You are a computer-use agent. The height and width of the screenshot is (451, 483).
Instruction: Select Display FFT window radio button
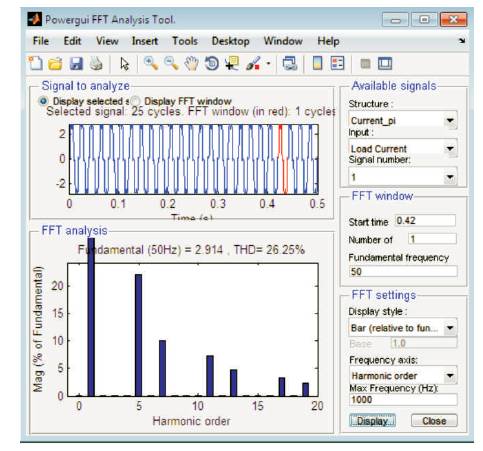(x=135, y=101)
